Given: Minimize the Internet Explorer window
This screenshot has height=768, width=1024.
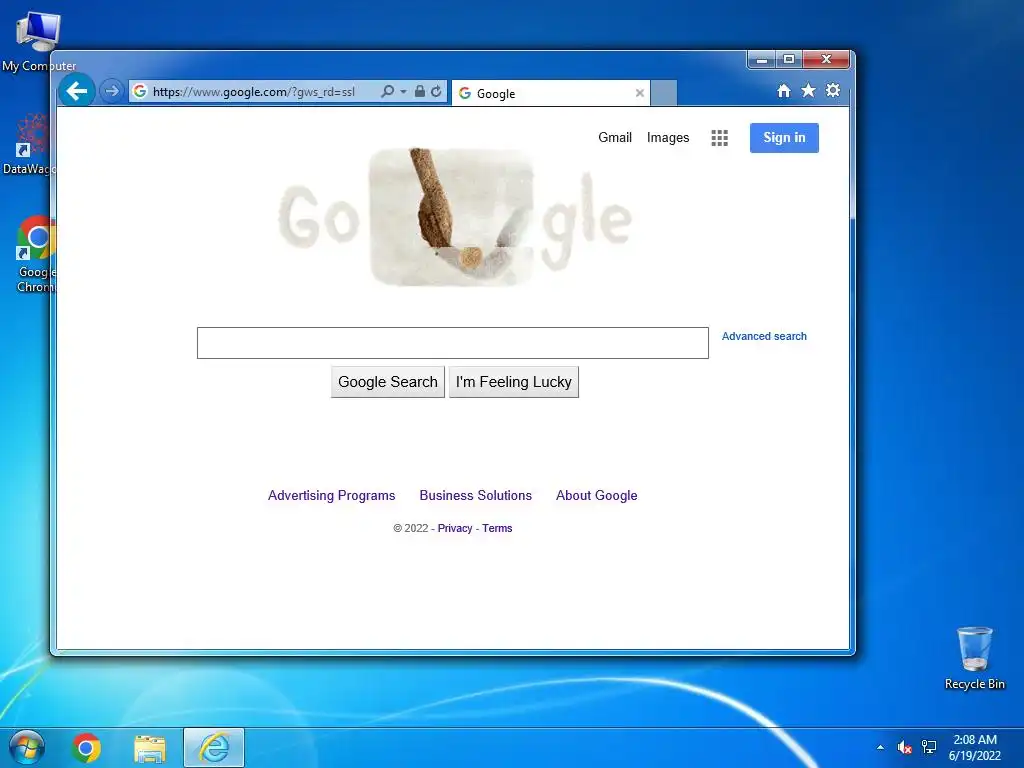Looking at the screenshot, I should [761, 59].
